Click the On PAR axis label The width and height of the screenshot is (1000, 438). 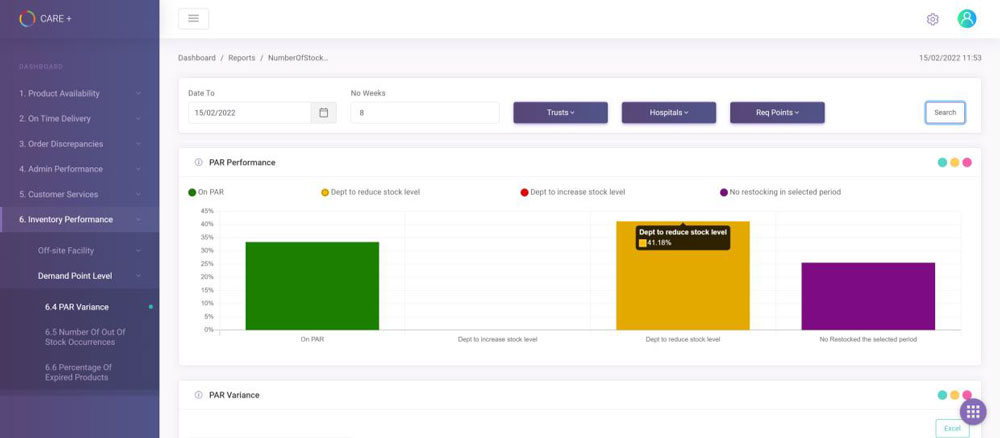point(312,340)
